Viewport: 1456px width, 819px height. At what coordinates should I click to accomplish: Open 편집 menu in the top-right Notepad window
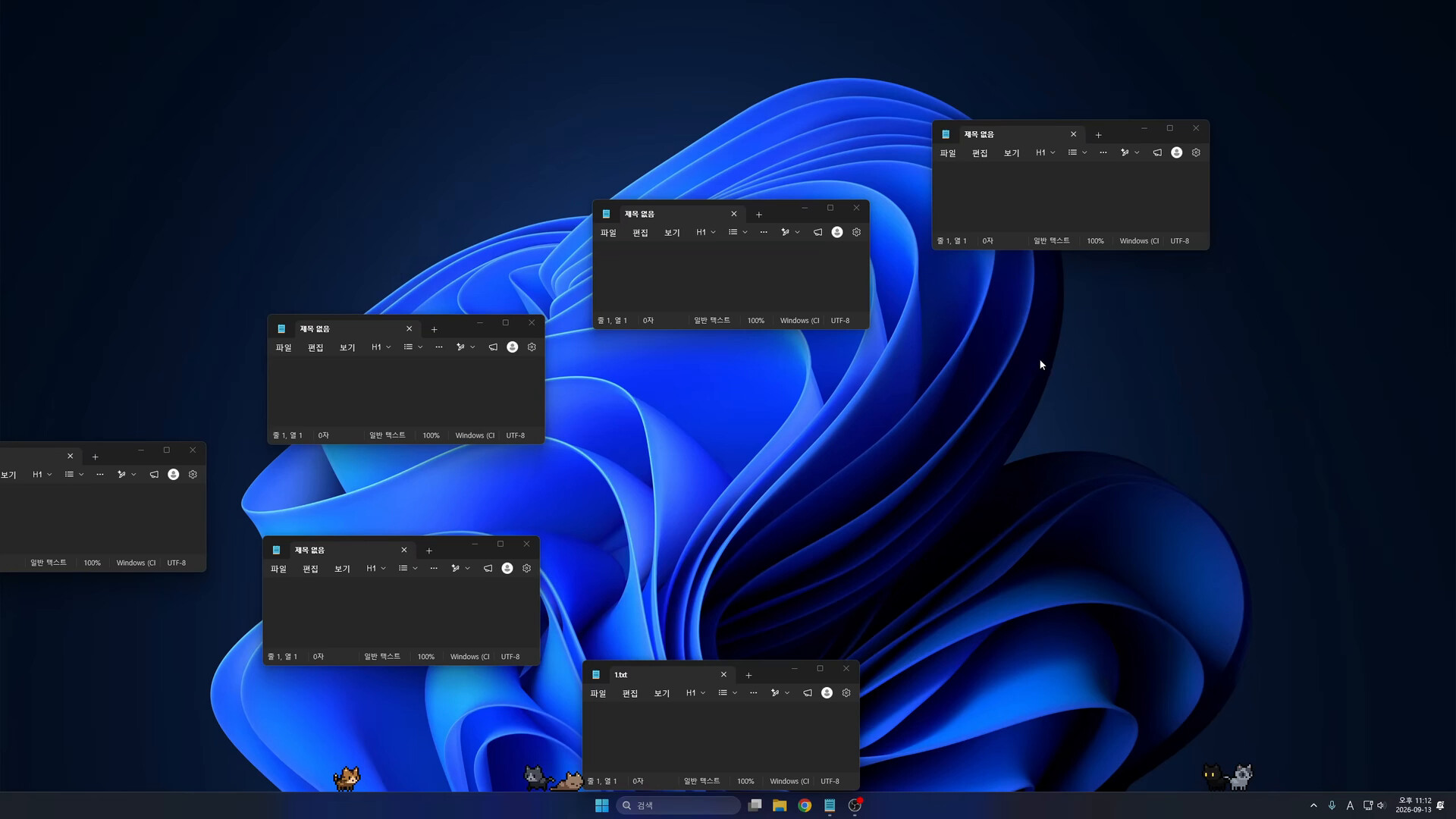click(980, 153)
